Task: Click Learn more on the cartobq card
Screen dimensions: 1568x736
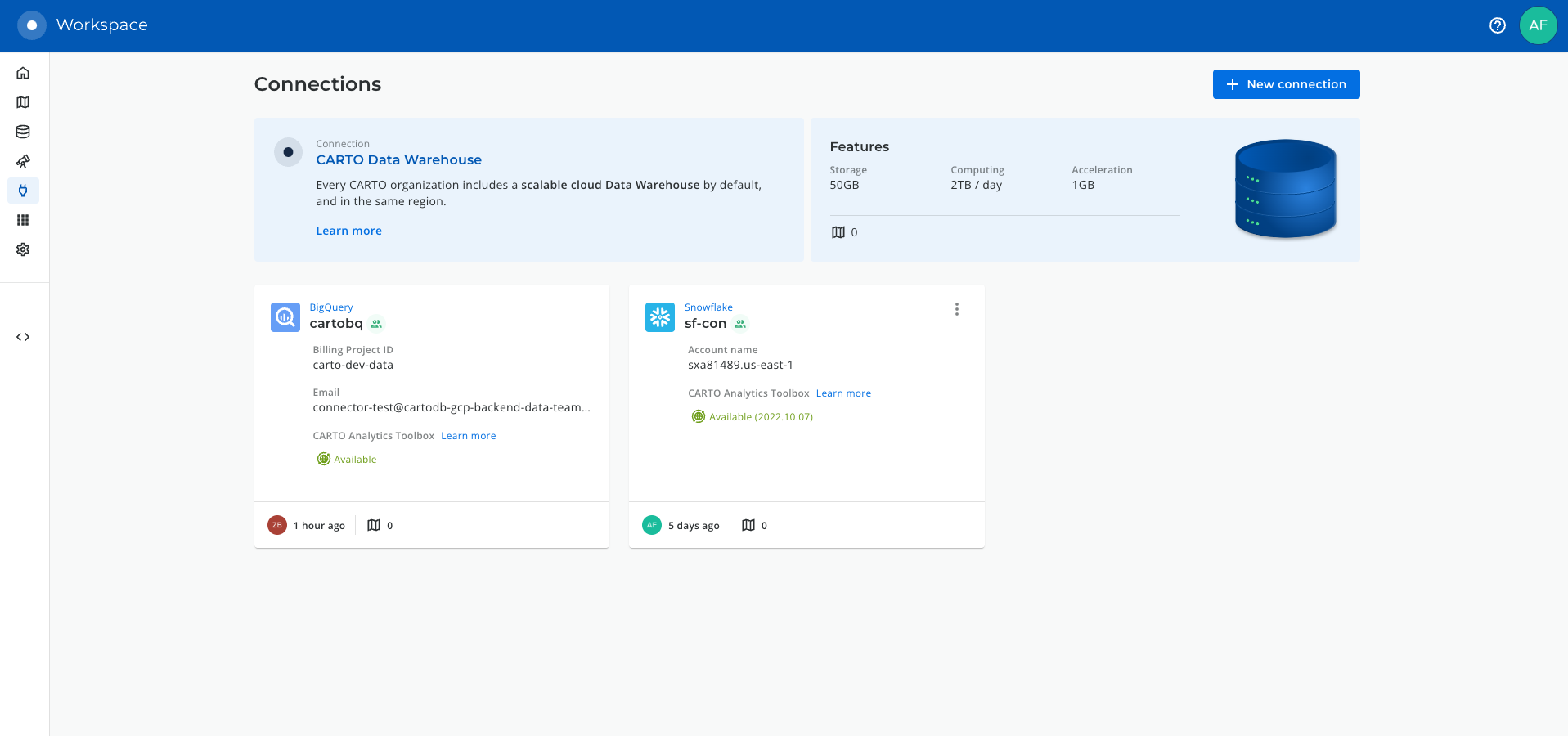Action: (x=468, y=436)
